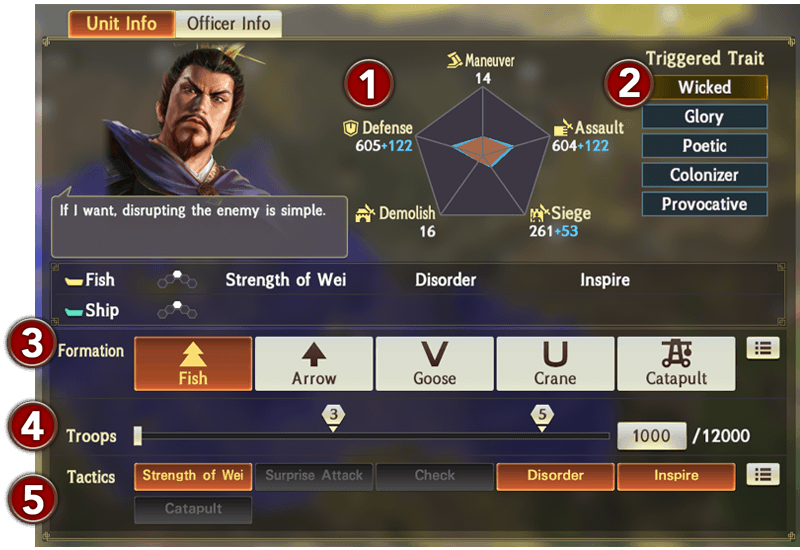The image size is (800, 550).
Task: Choose the Glory trait button
Action: pos(705,117)
